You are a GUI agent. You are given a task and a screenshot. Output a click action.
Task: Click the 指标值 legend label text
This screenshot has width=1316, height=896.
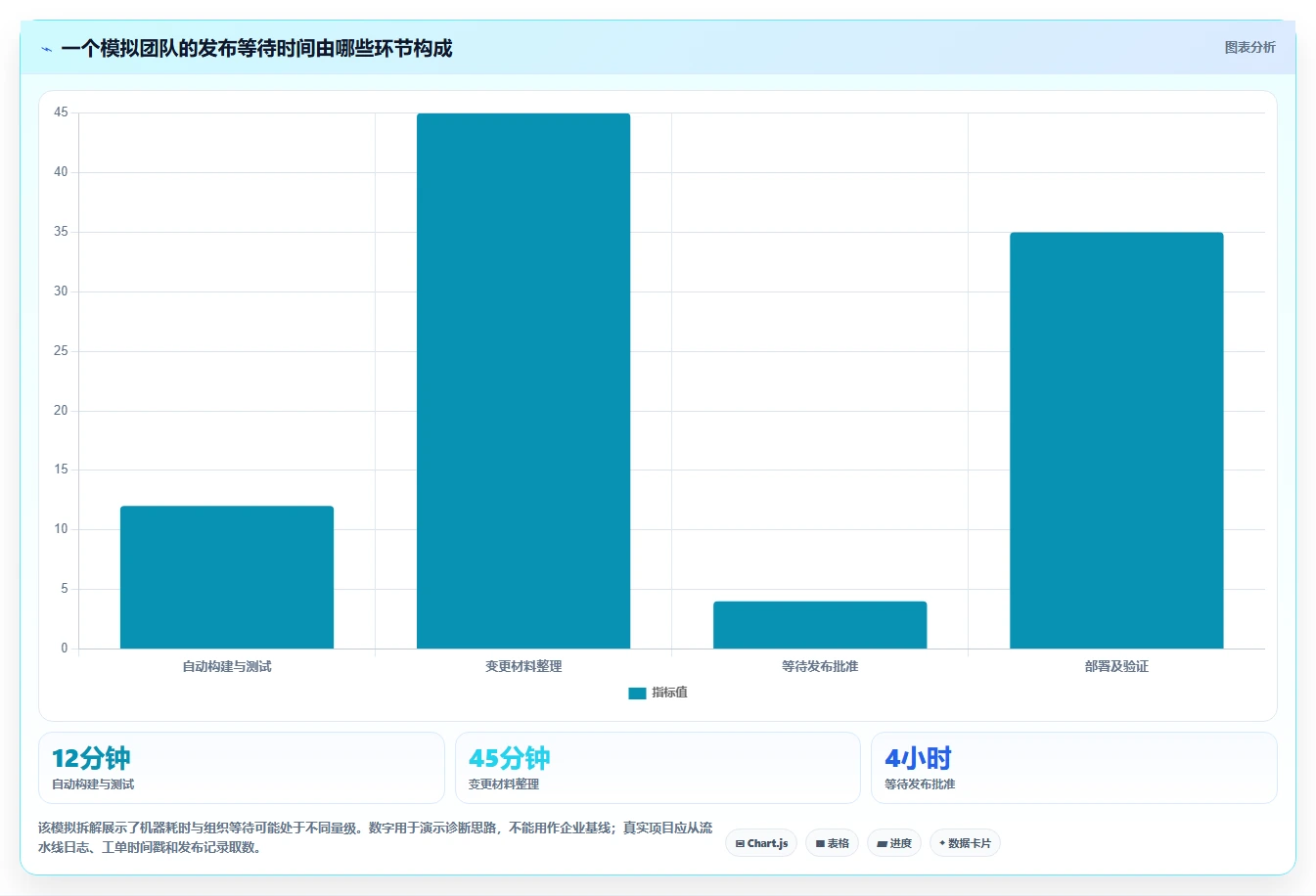tap(670, 693)
